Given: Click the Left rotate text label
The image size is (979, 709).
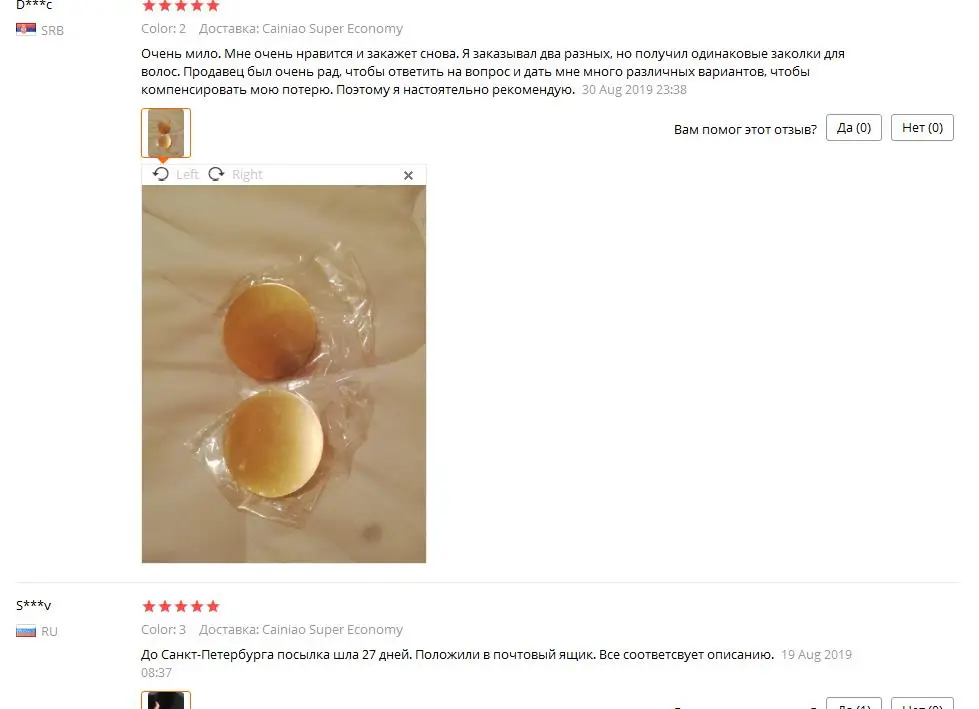Looking at the screenshot, I should point(187,174).
